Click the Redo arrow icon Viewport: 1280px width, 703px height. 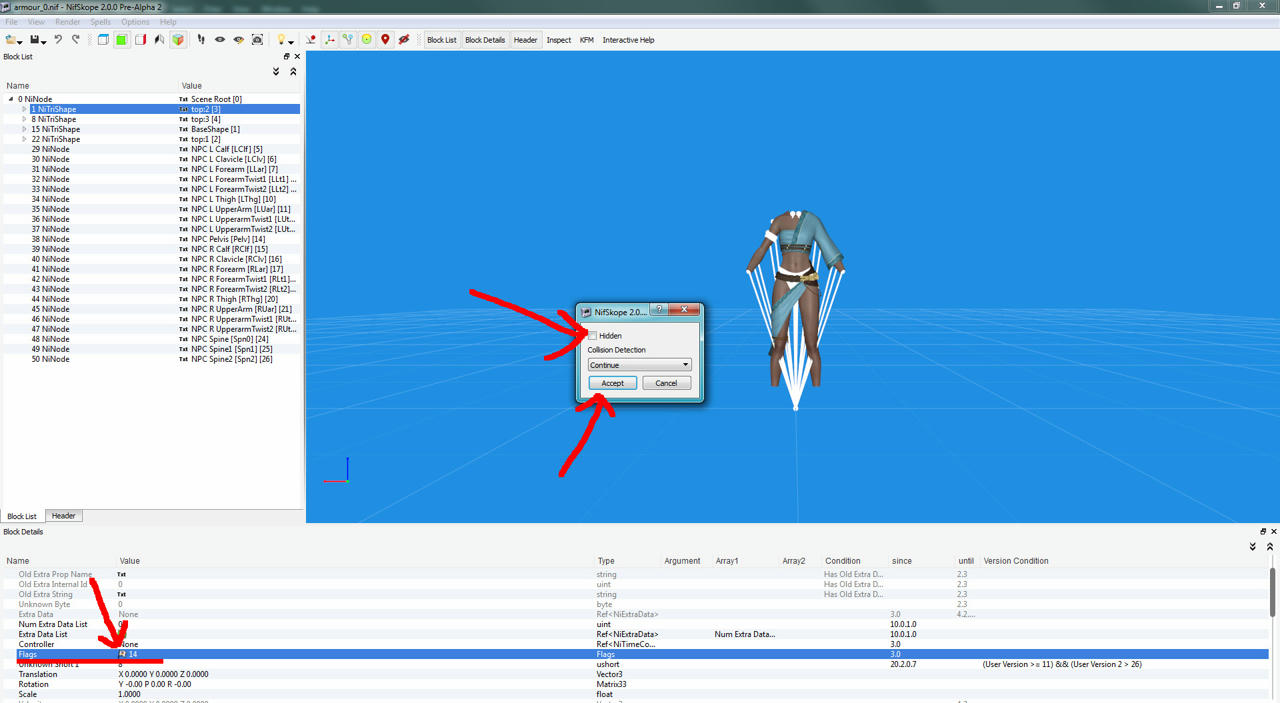point(76,40)
